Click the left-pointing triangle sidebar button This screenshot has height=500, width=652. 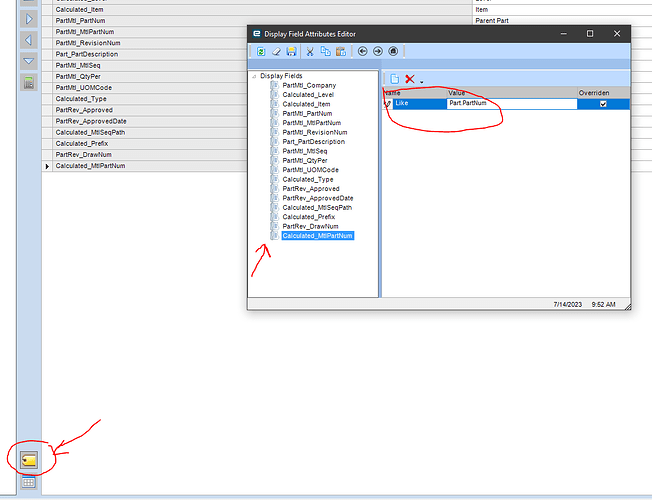click(29, 40)
